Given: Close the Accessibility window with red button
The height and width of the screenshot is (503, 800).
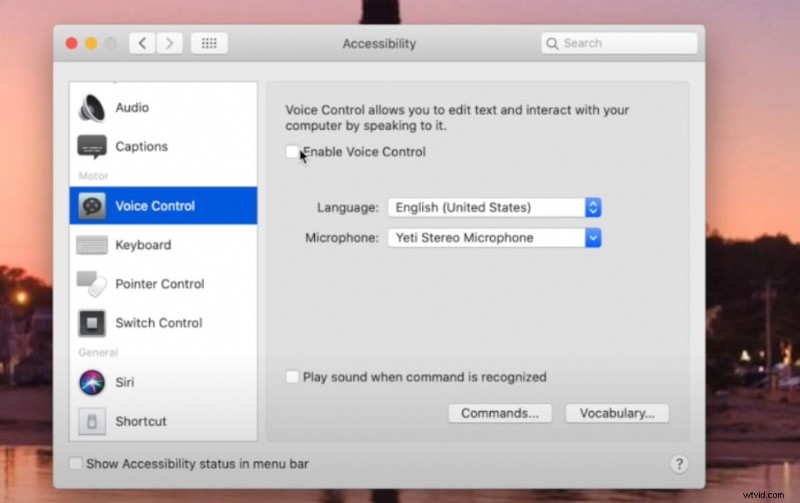Looking at the screenshot, I should pos(71,43).
